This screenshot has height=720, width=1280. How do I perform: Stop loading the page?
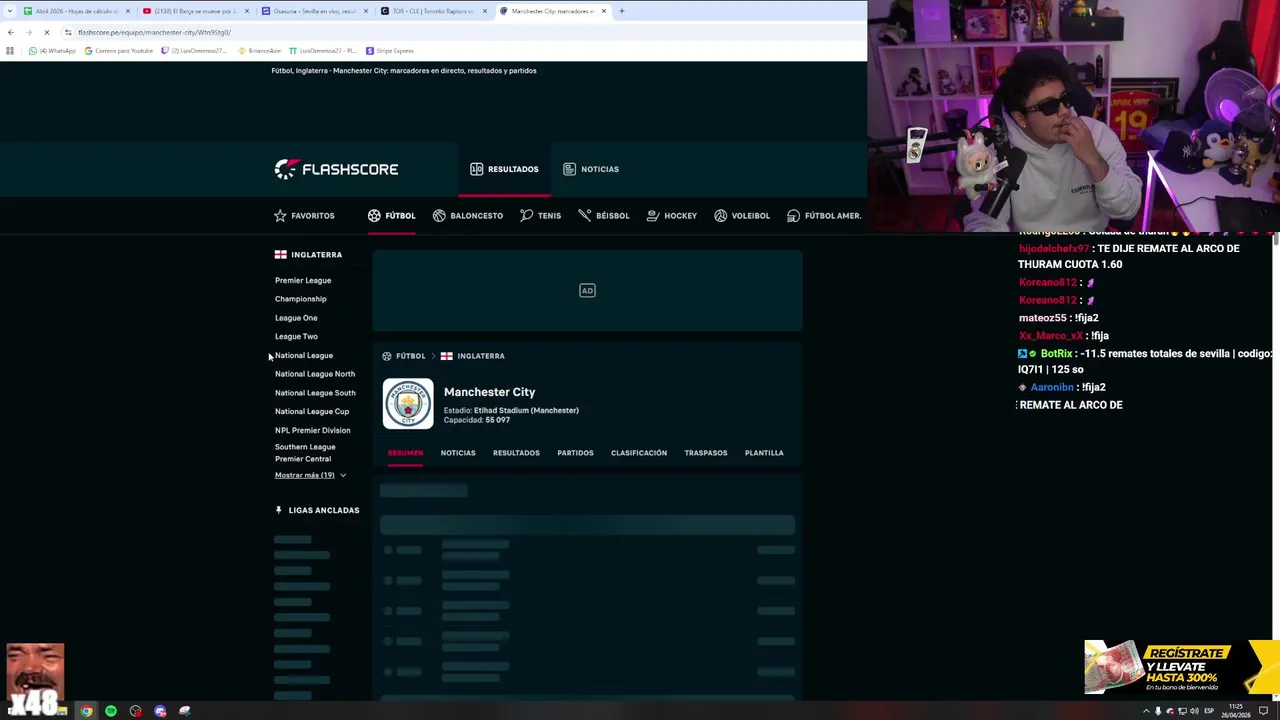click(x=46, y=32)
